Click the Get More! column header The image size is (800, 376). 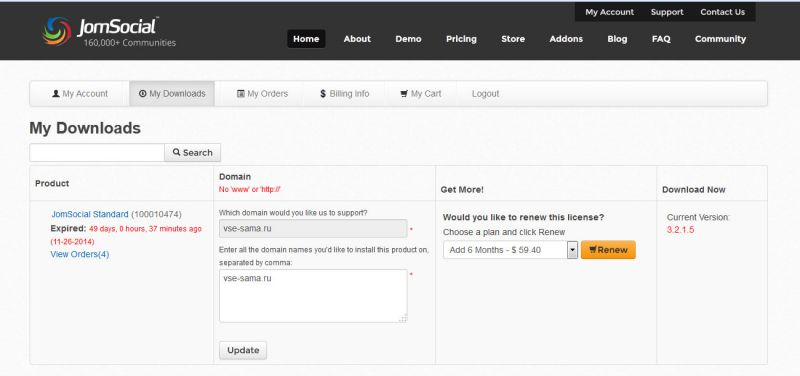pyautogui.click(x=462, y=190)
